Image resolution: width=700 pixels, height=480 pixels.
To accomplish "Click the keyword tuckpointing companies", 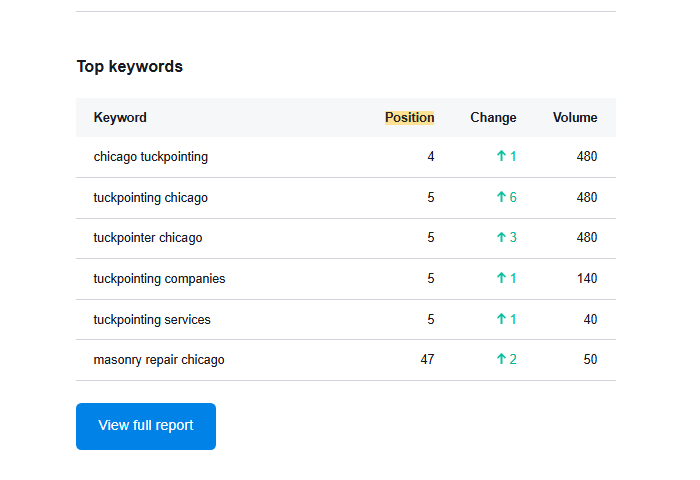I will (159, 279).
